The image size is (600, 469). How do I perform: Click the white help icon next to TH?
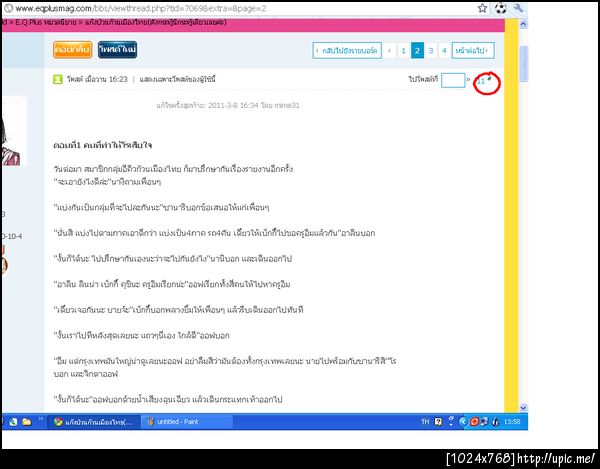pyautogui.click(x=439, y=422)
